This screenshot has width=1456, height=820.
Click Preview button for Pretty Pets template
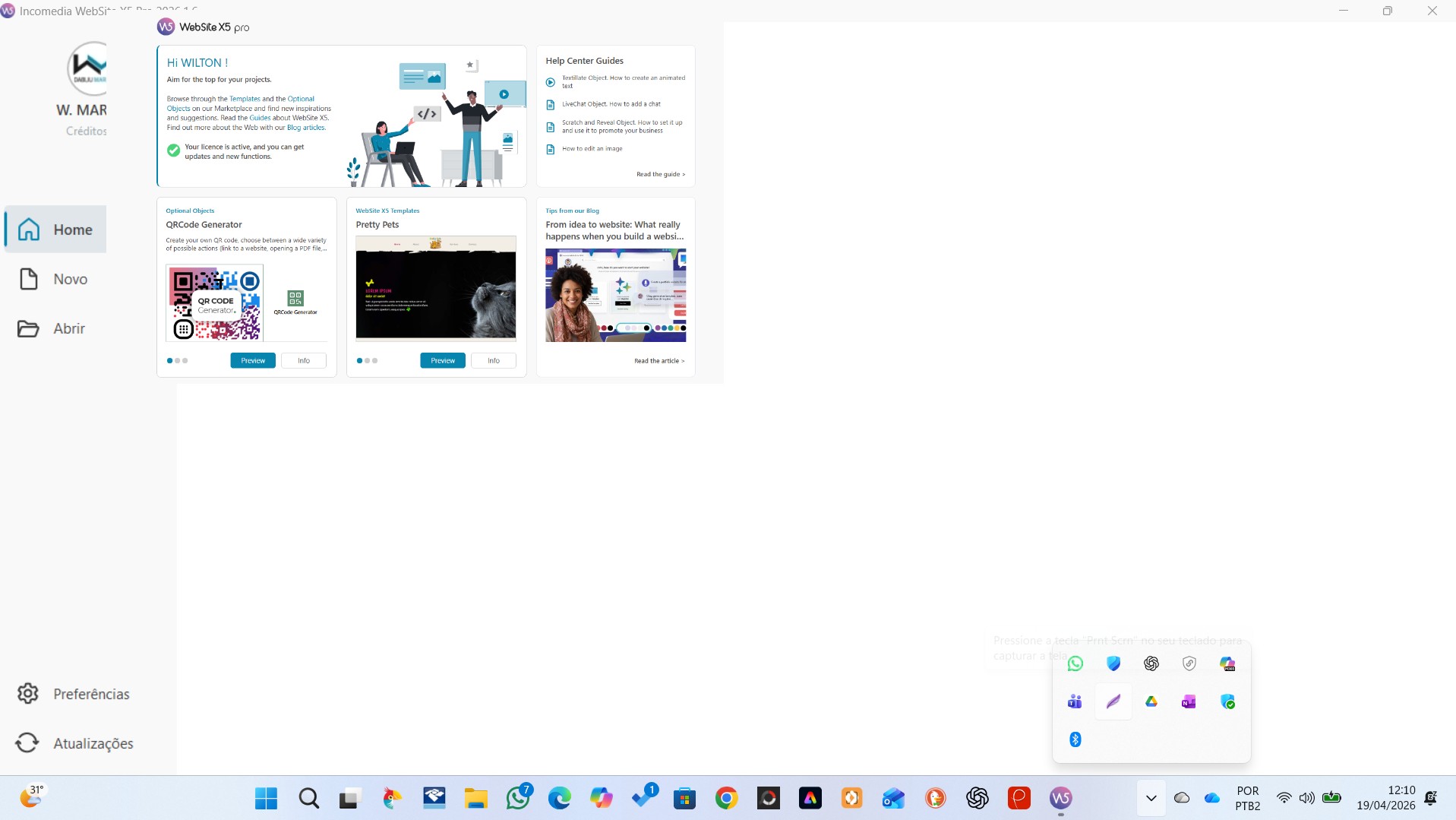click(442, 361)
